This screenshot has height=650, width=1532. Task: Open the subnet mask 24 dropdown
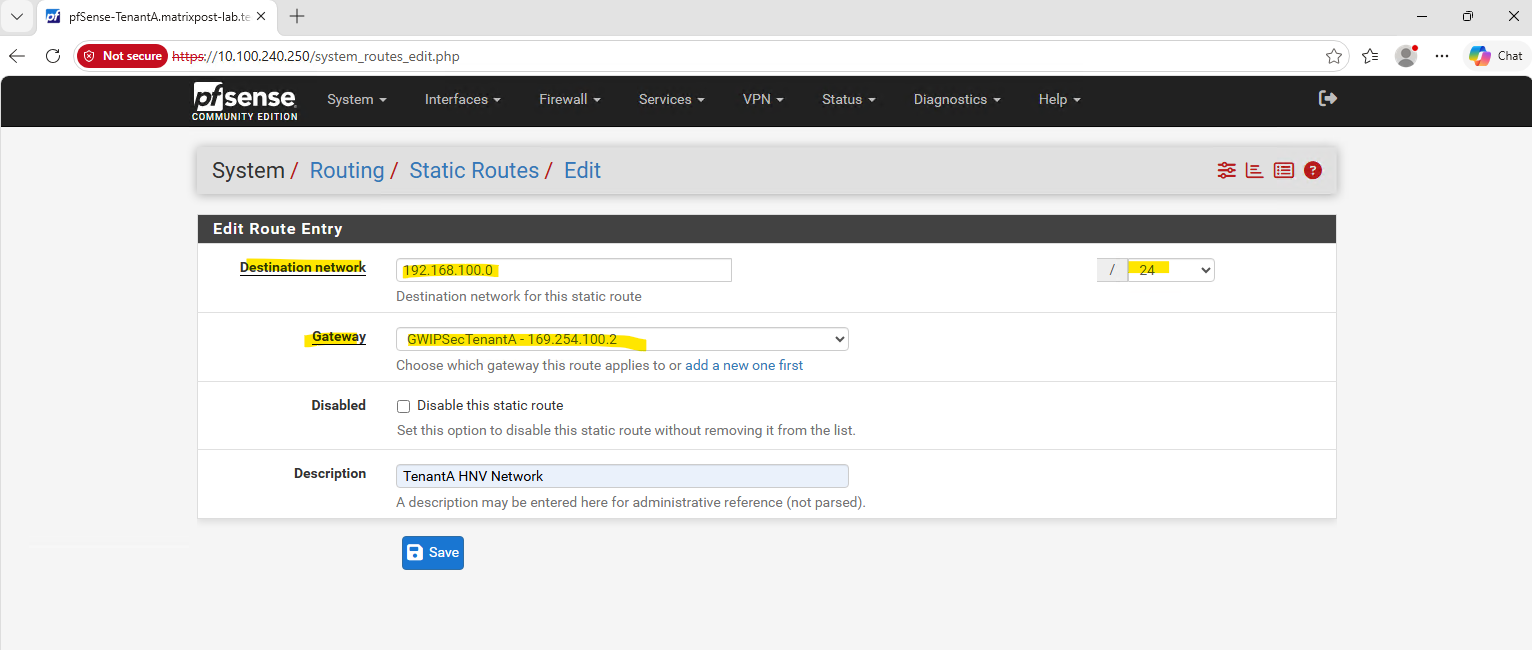(1171, 270)
